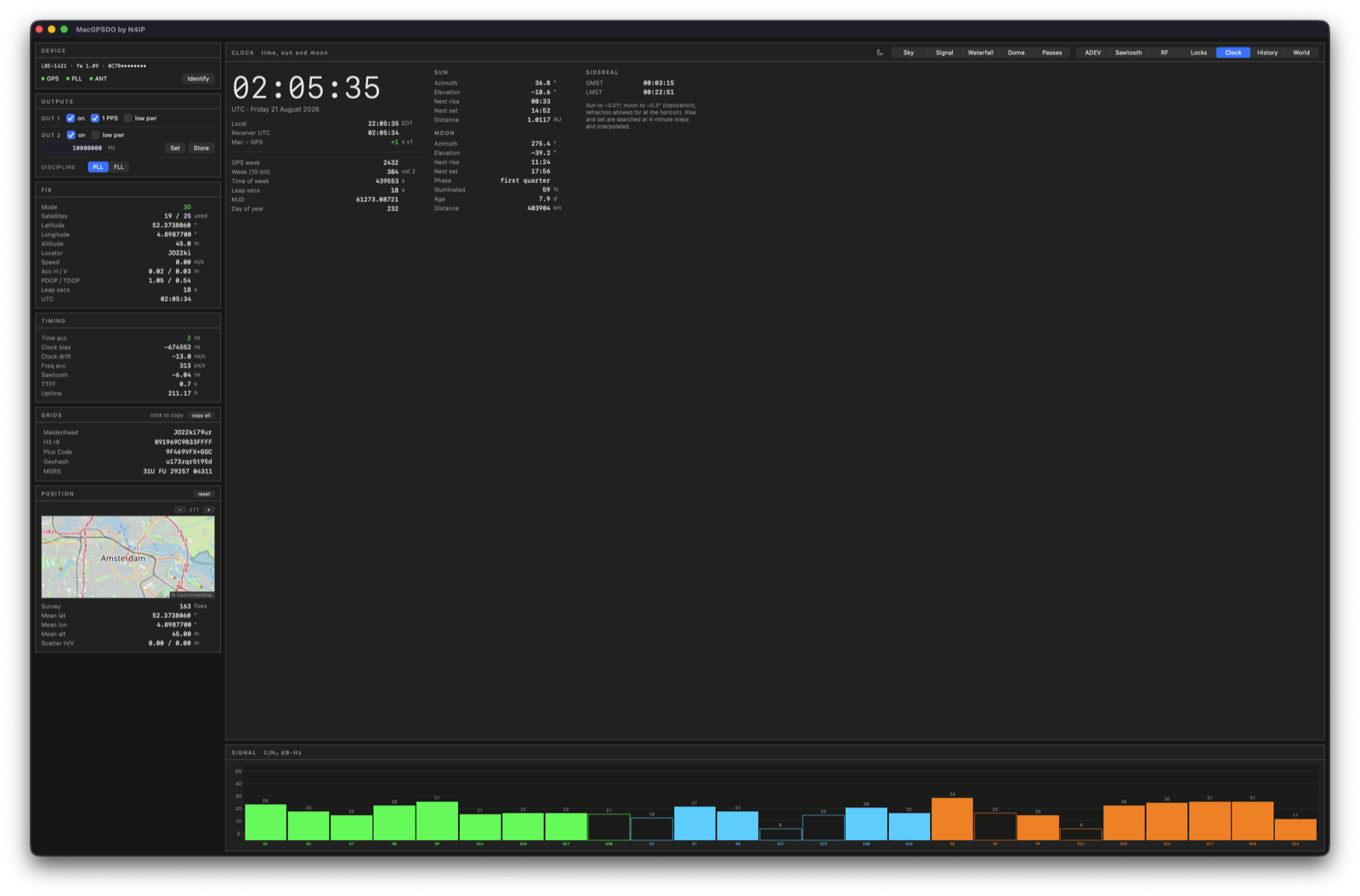The width and height of the screenshot is (1360, 896).
Task: Enable low pwr for OUT 1
Action: click(x=128, y=118)
